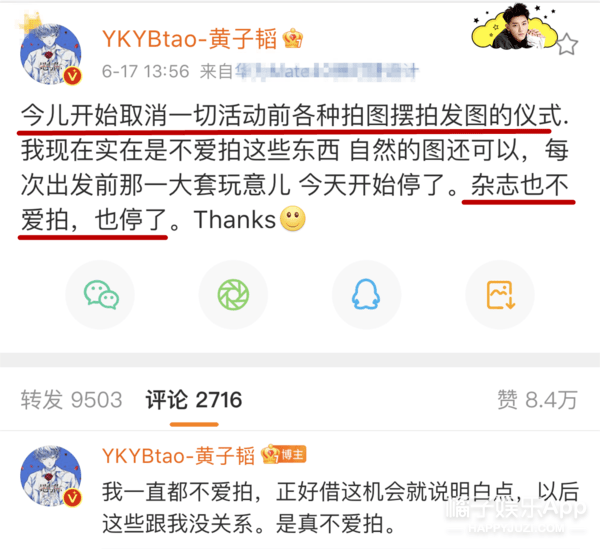Open the 博主 badge in comment
The height and width of the screenshot is (549, 600).
coord(284,455)
